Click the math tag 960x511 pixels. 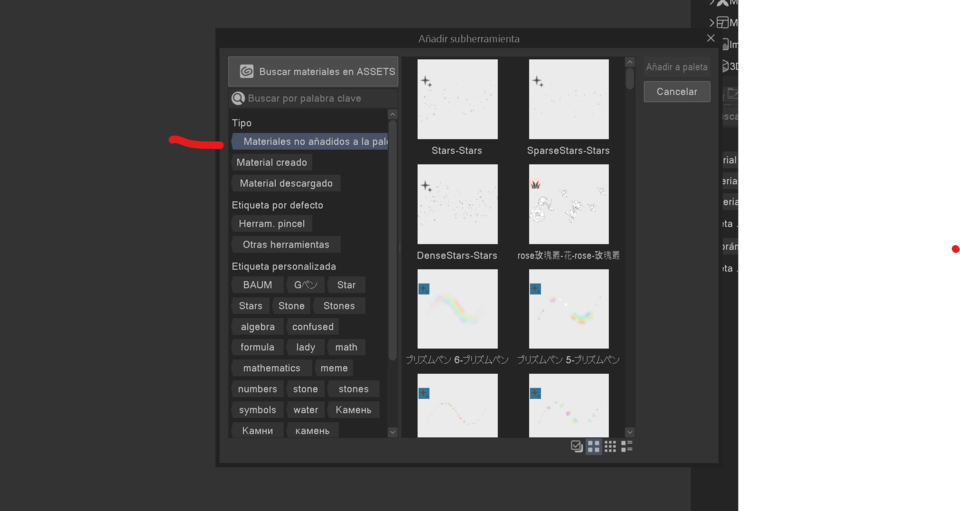click(346, 347)
